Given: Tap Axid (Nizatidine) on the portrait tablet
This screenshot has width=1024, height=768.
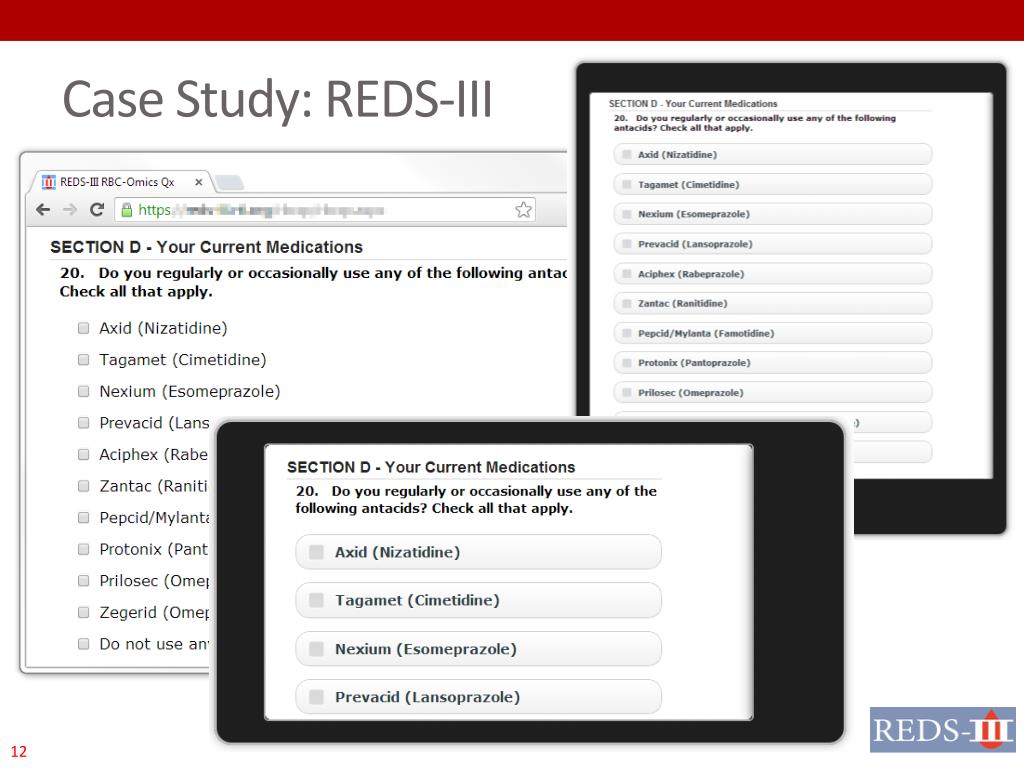Looking at the screenshot, I should (x=773, y=155).
